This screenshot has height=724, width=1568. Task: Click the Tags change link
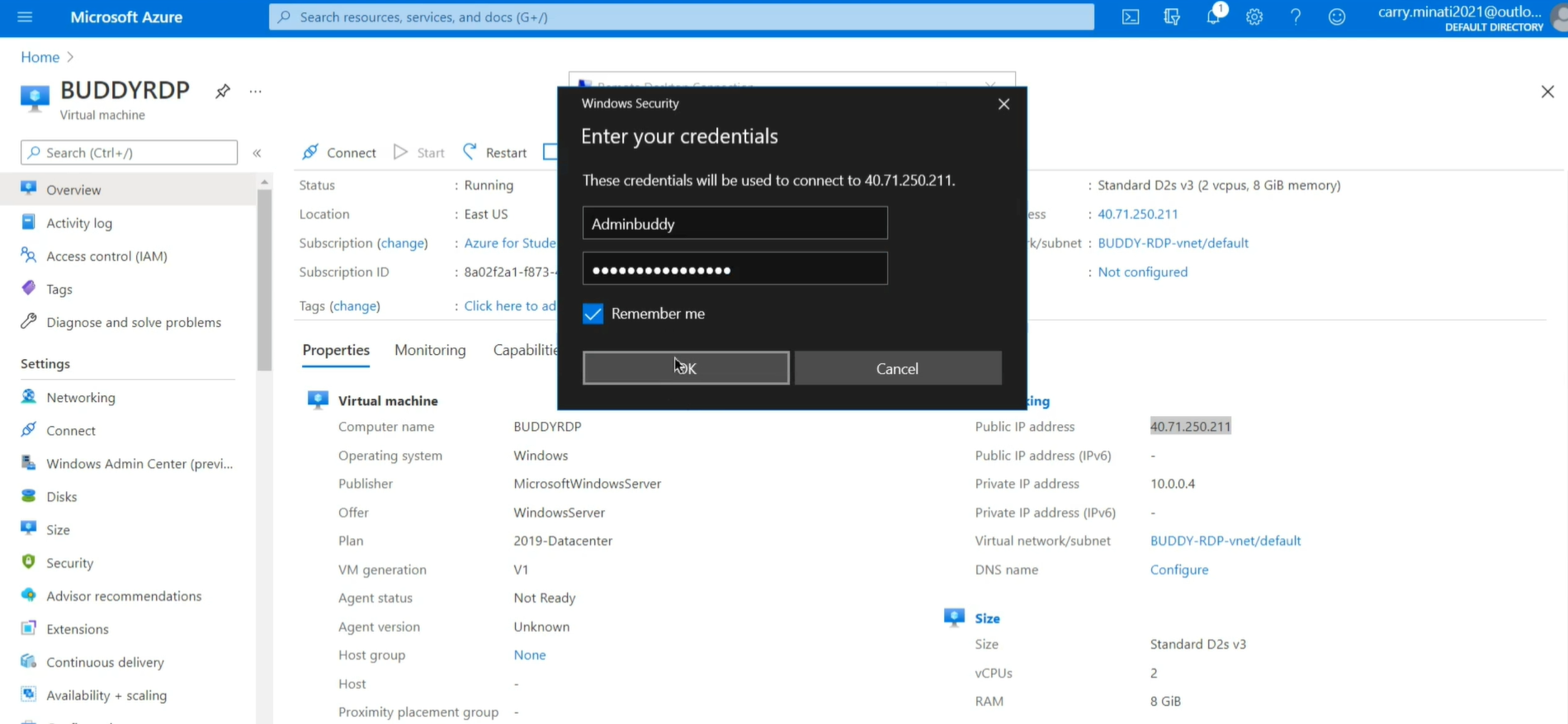[x=355, y=305]
